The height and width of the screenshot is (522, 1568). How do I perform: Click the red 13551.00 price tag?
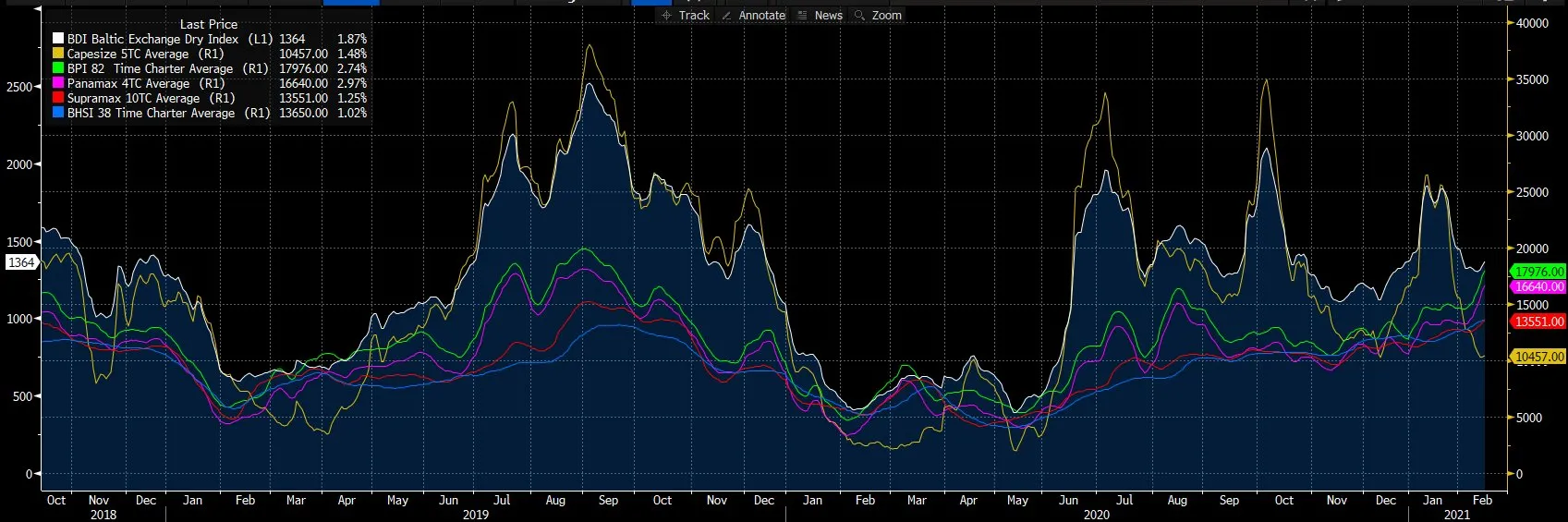click(x=1538, y=322)
